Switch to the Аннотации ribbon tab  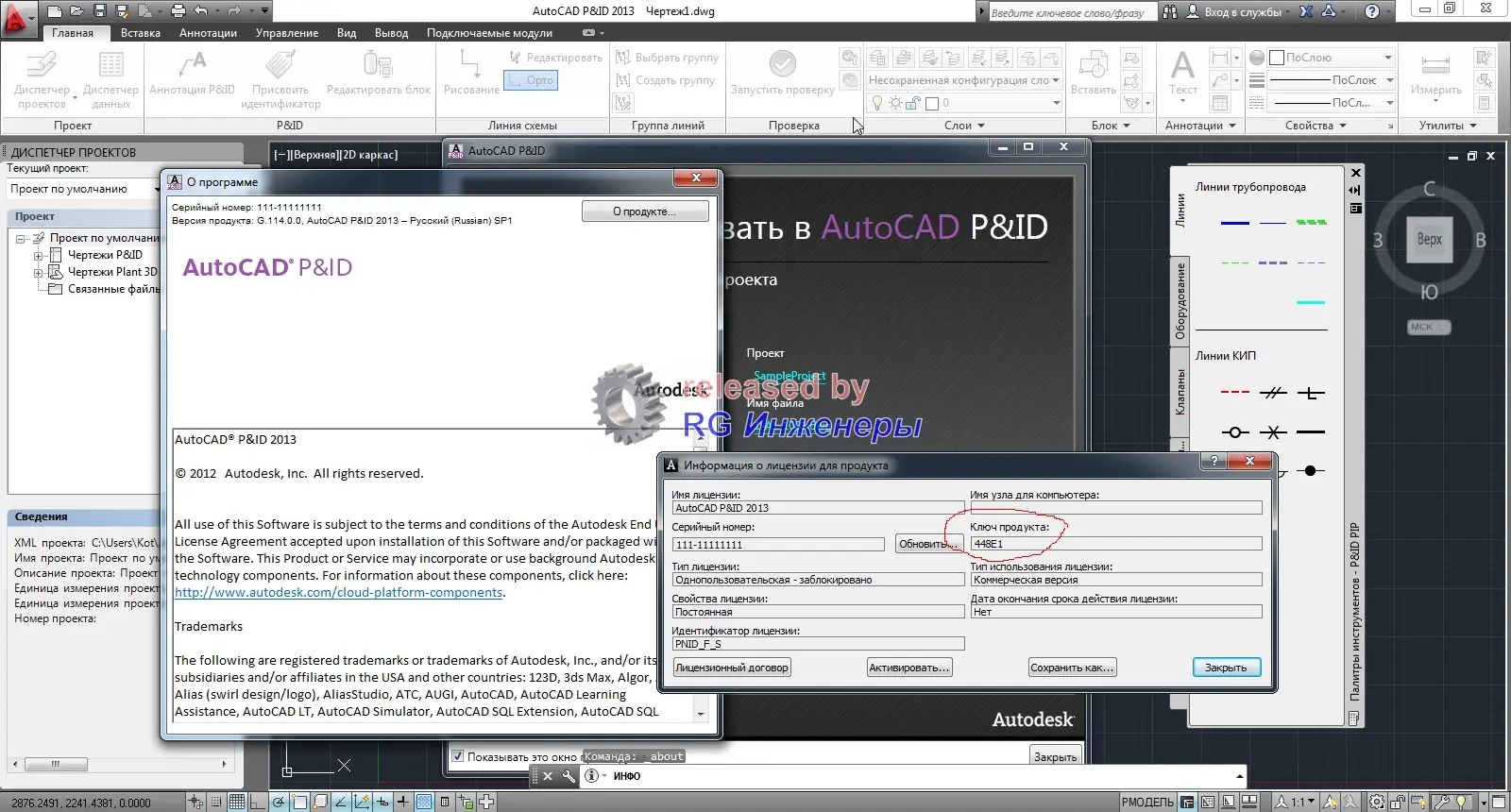(x=208, y=33)
